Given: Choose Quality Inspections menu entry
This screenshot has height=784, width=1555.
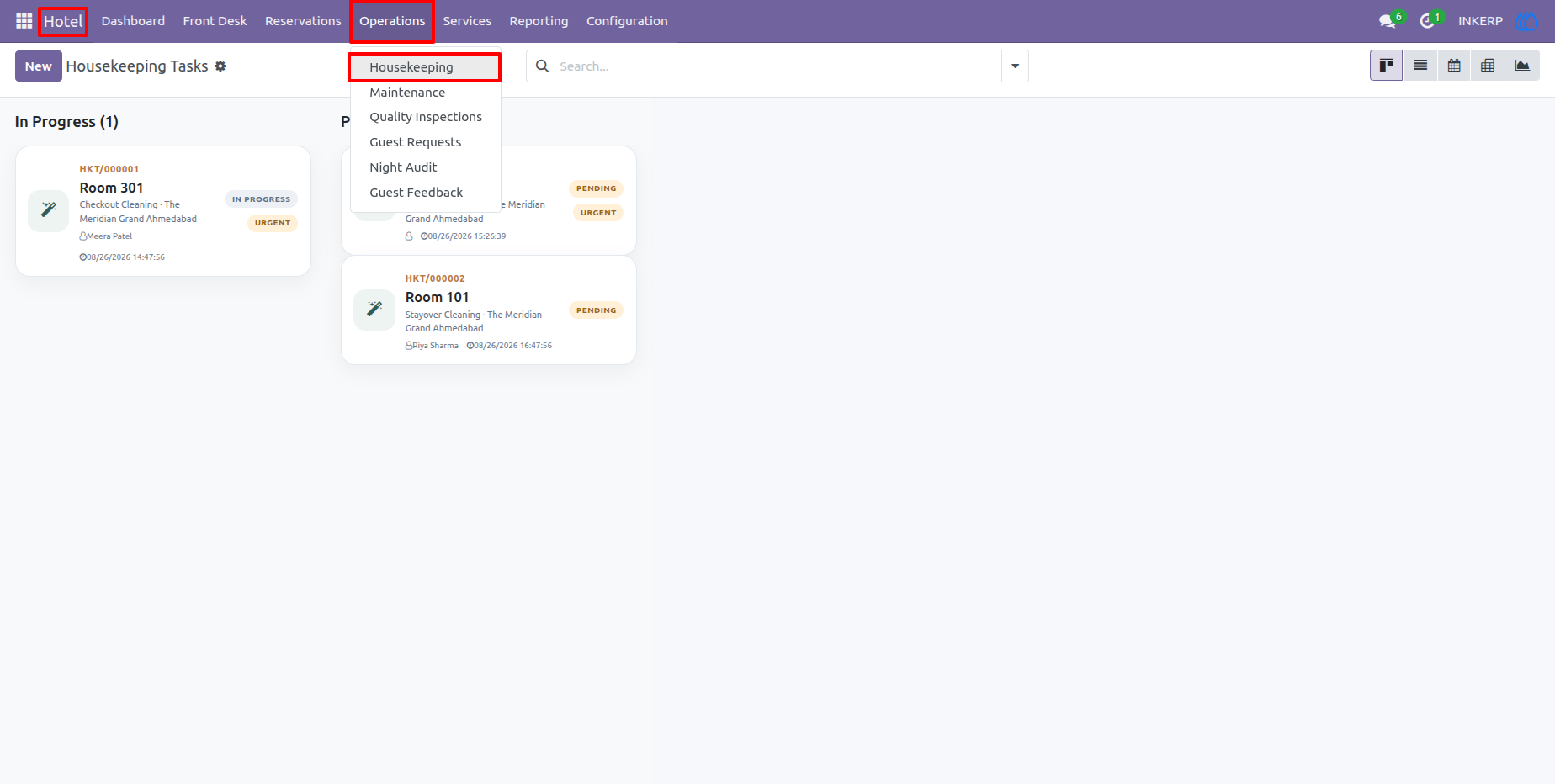Looking at the screenshot, I should click(425, 117).
